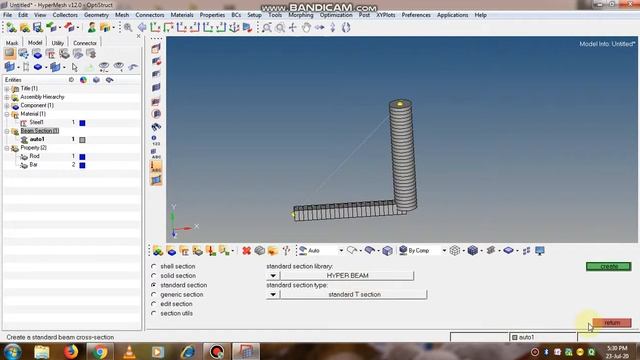
Task: Select the shell section radio button
Action: [x=153, y=266]
